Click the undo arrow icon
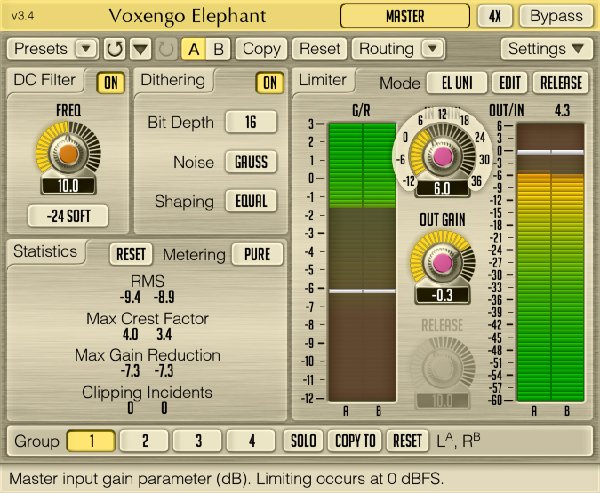 tap(114, 49)
